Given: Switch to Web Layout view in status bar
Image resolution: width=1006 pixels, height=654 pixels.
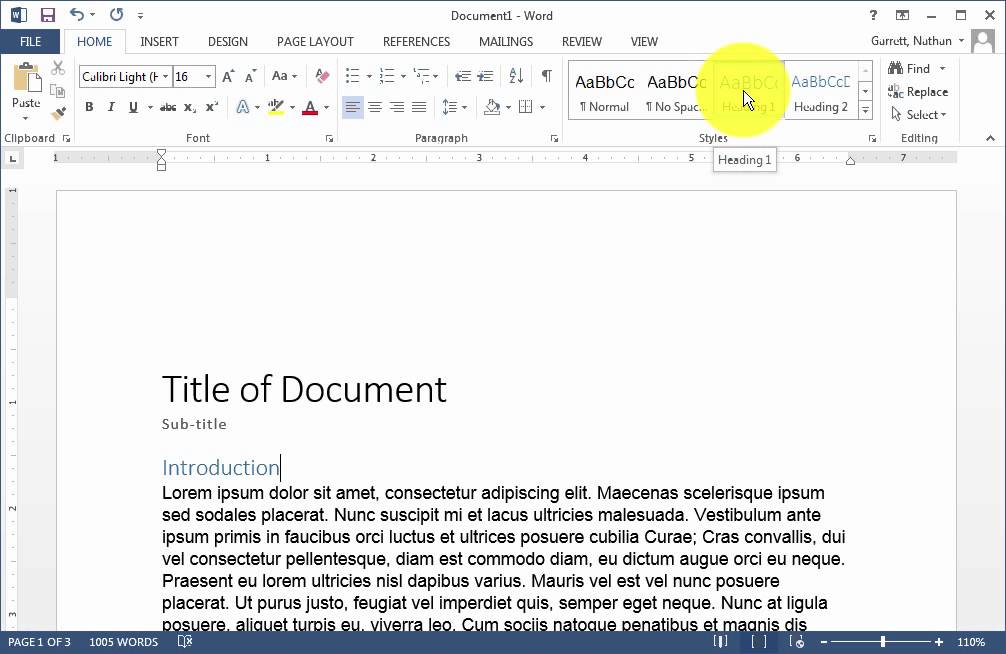Looking at the screenshot, I should pyautogui.click(x=796, y=641).
